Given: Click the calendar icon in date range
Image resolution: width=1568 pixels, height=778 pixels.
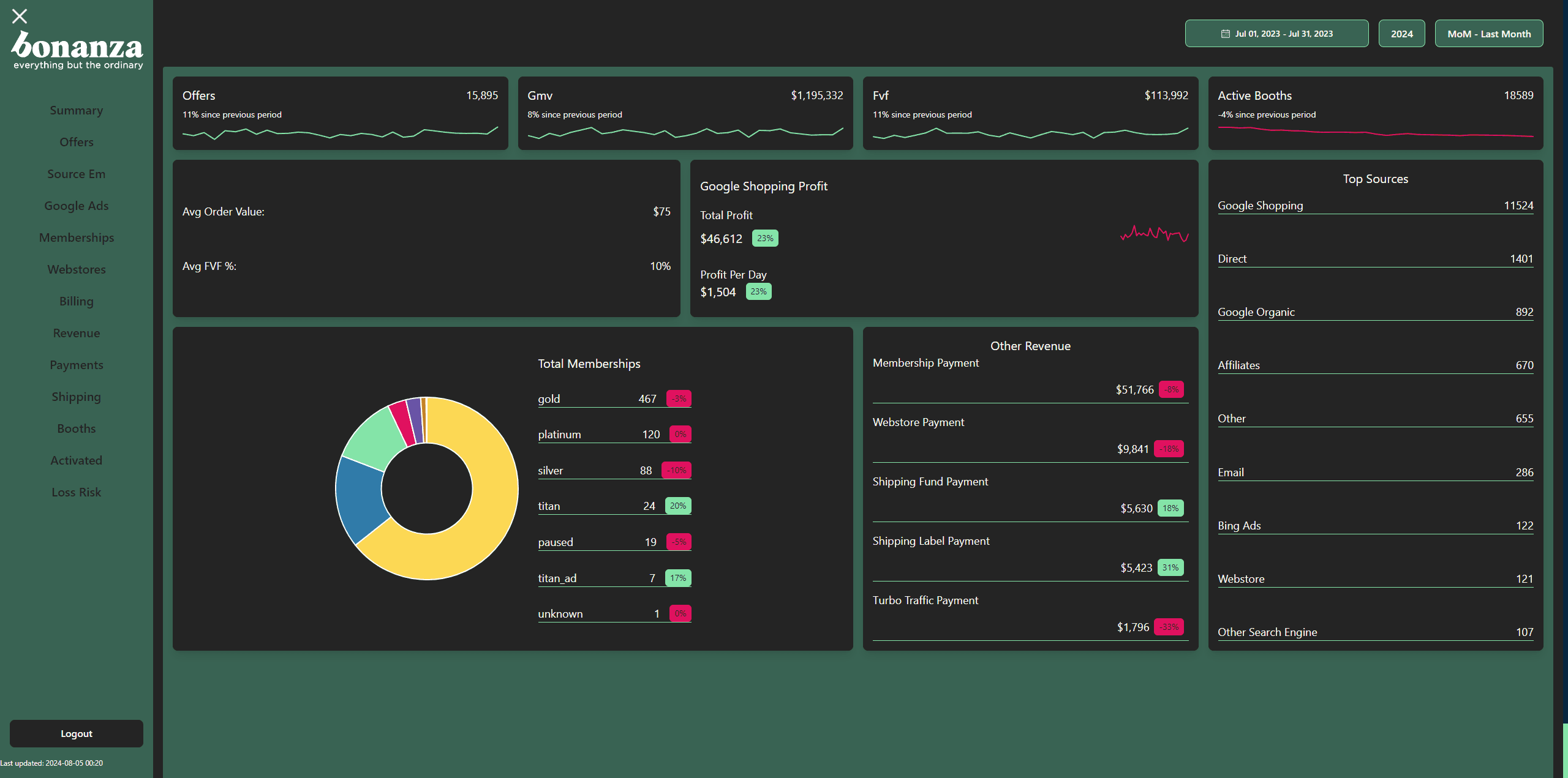Looking at the screenshot, I should (x=1225, y=34).
